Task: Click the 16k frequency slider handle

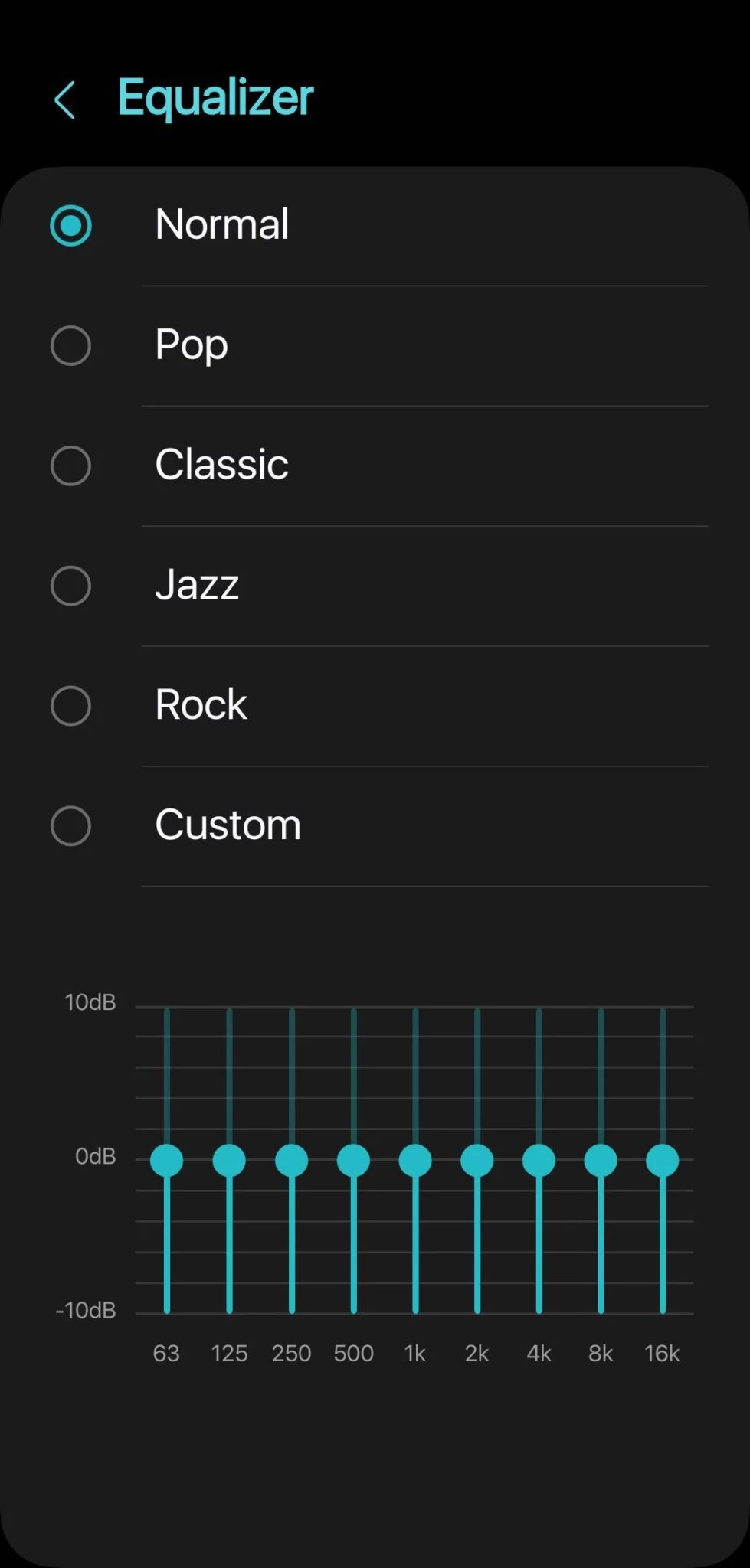Action: pyautogui.click(x=661, y=1160)
